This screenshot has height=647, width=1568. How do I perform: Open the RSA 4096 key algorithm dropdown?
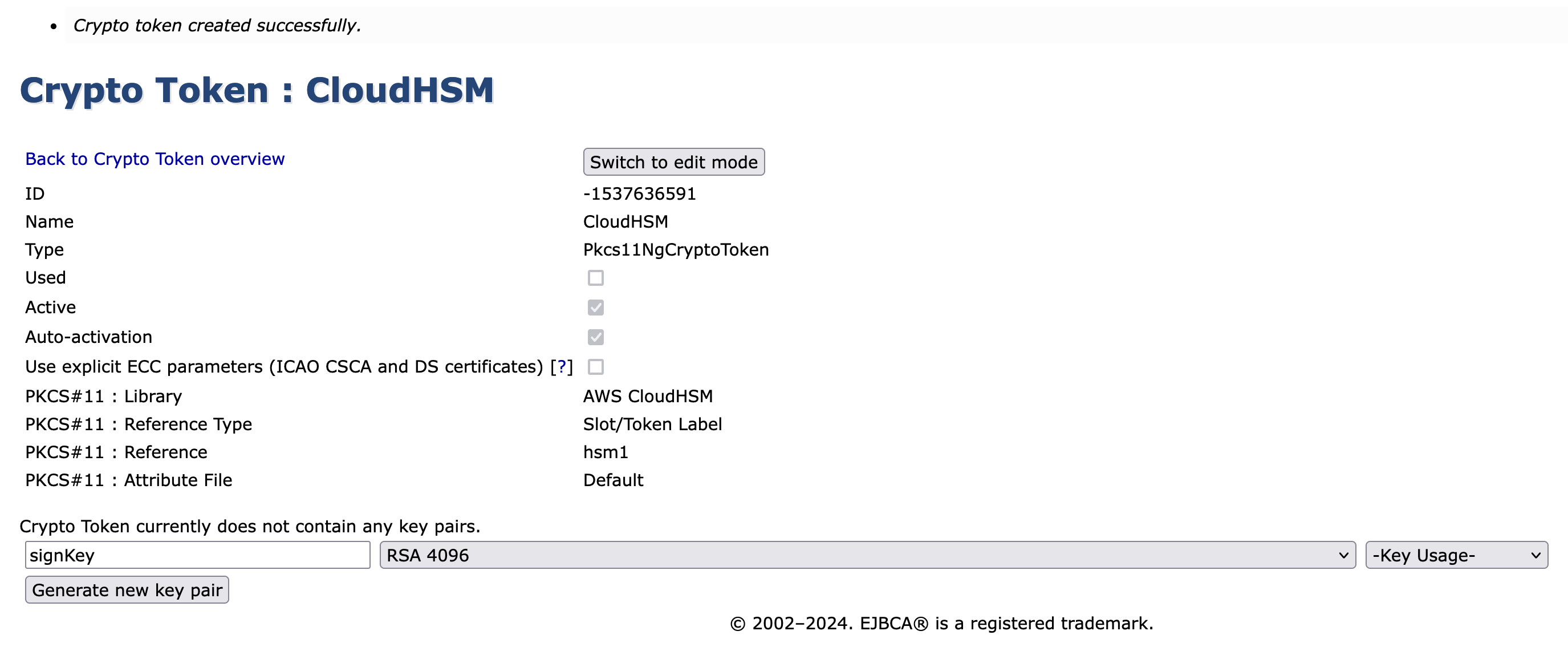(867, 555)
